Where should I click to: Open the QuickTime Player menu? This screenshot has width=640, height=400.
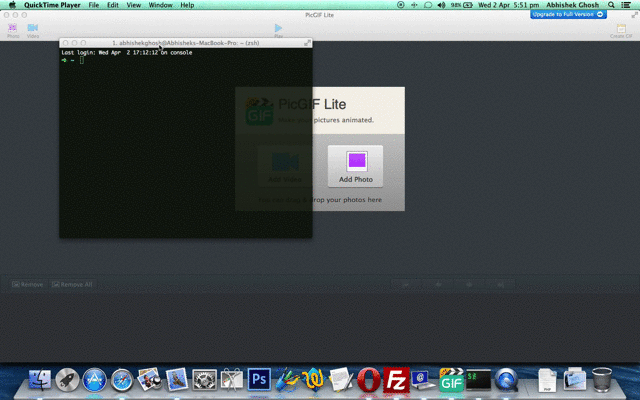52,5
